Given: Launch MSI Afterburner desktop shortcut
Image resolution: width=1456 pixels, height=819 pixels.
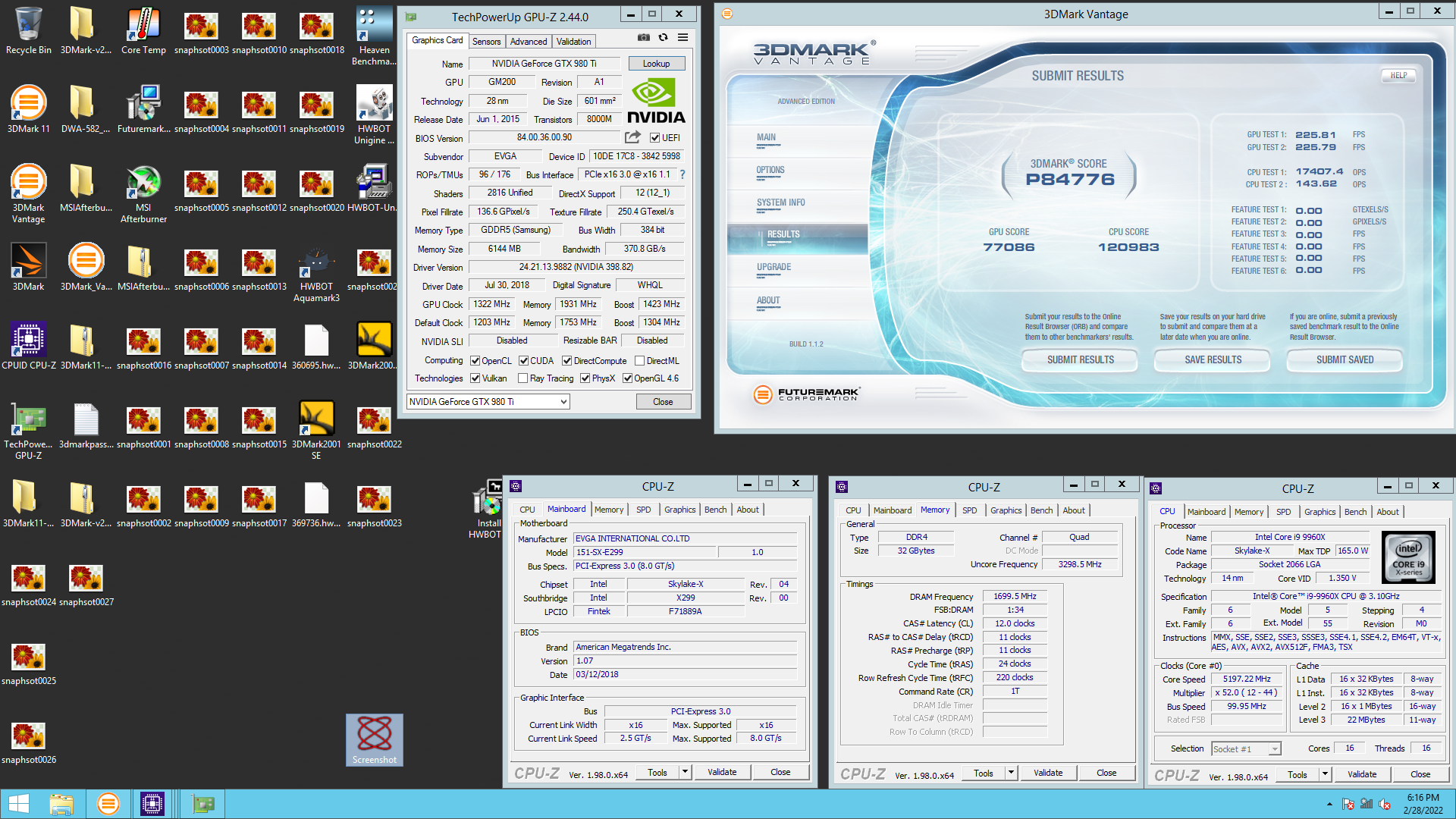Looking at the screenshot, I should (143, 194).
